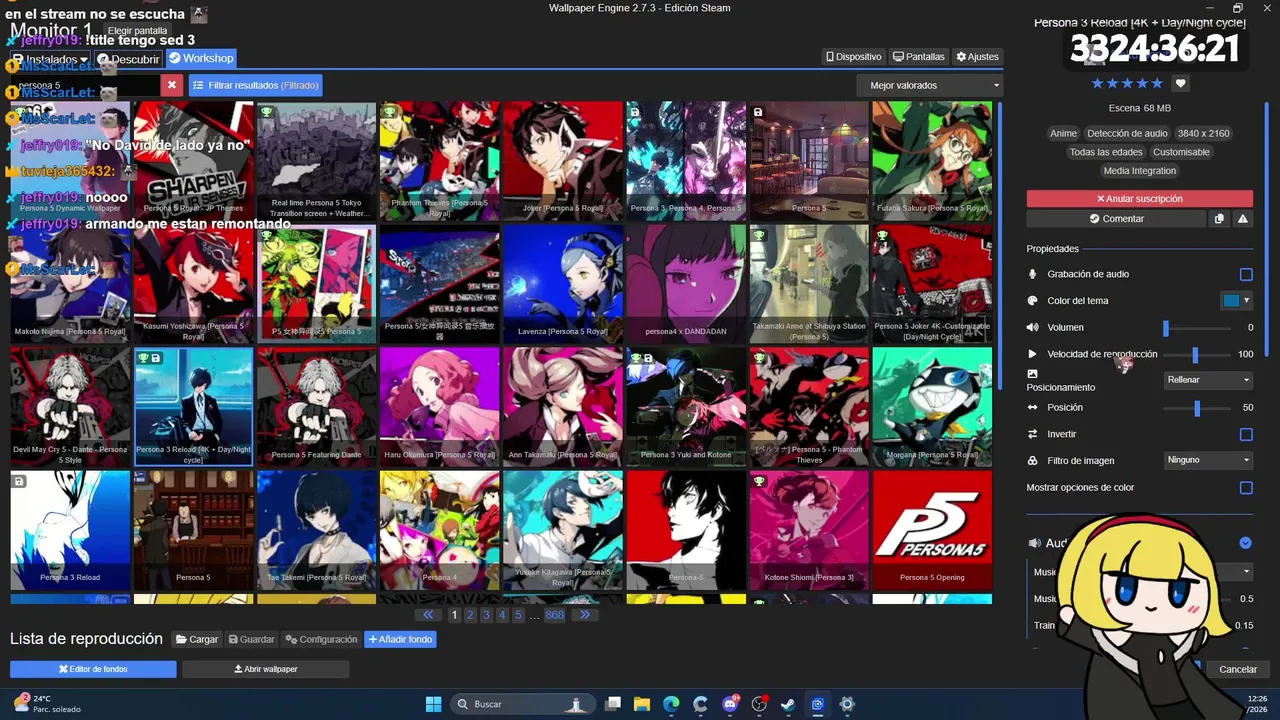
Task: Go to results page 2
Action: point(470,615)
